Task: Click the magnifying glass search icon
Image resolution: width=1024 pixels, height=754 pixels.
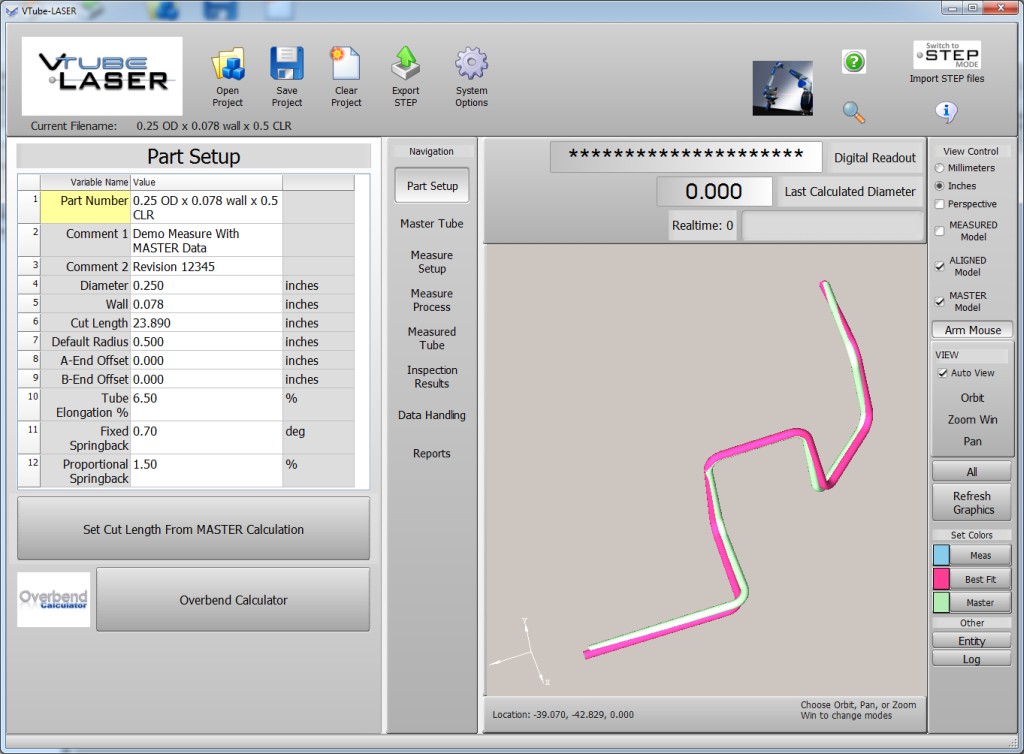Action: 853,112
